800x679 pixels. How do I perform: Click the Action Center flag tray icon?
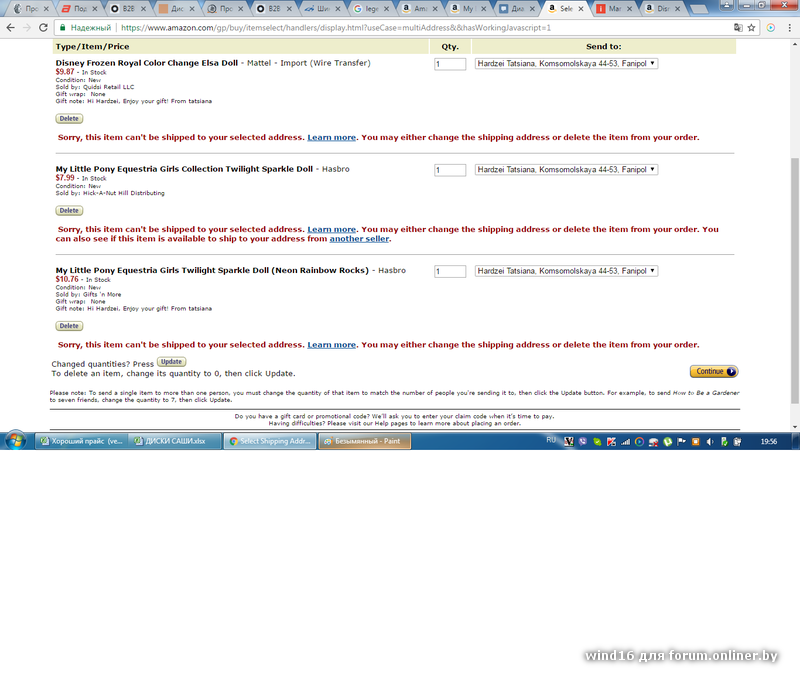682,441
